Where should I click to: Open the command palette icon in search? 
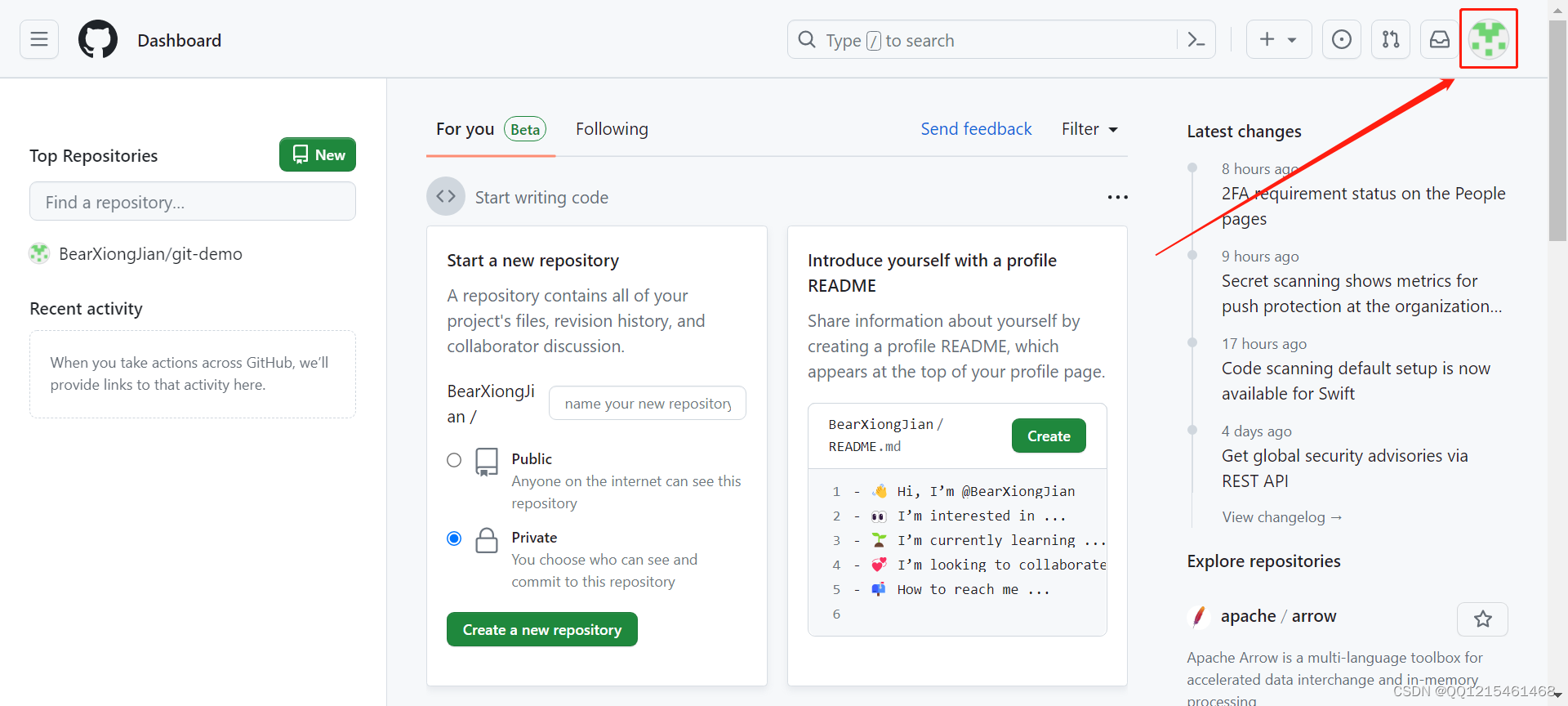click(1196, 40)
